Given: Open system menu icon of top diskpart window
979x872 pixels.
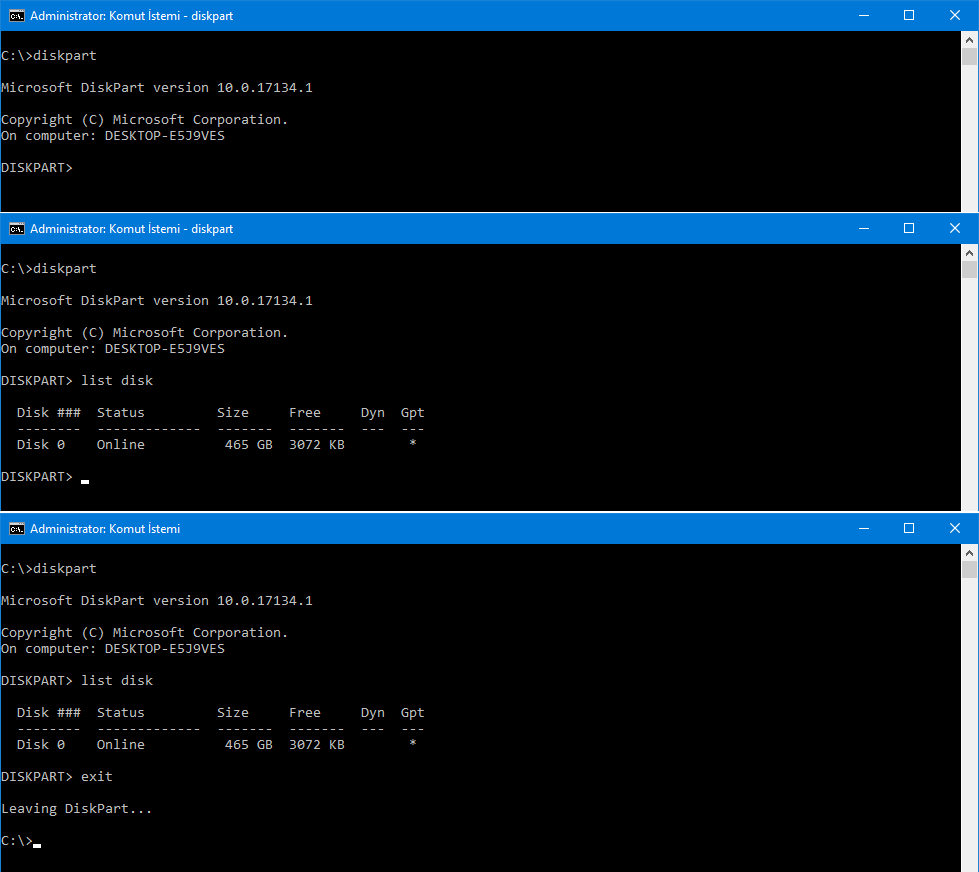Looking at the screenshot, I should tap(17, 16).
